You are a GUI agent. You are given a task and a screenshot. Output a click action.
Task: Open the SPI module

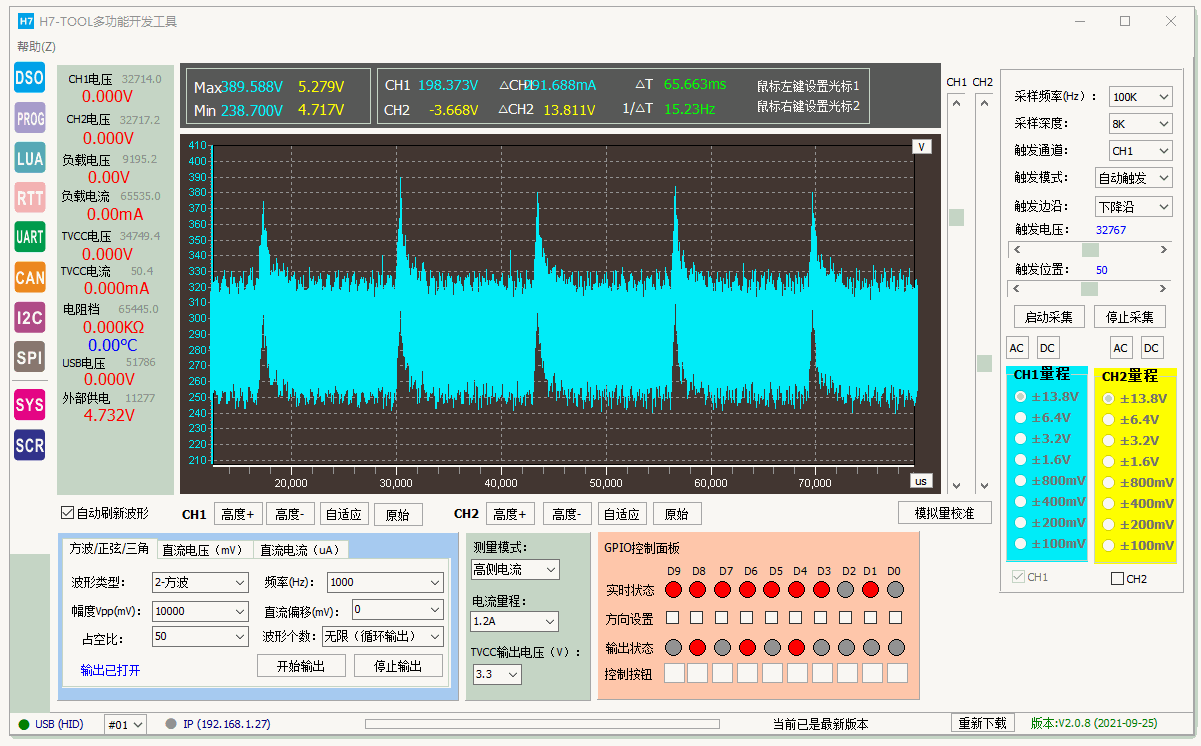click(x=29, y=357)
